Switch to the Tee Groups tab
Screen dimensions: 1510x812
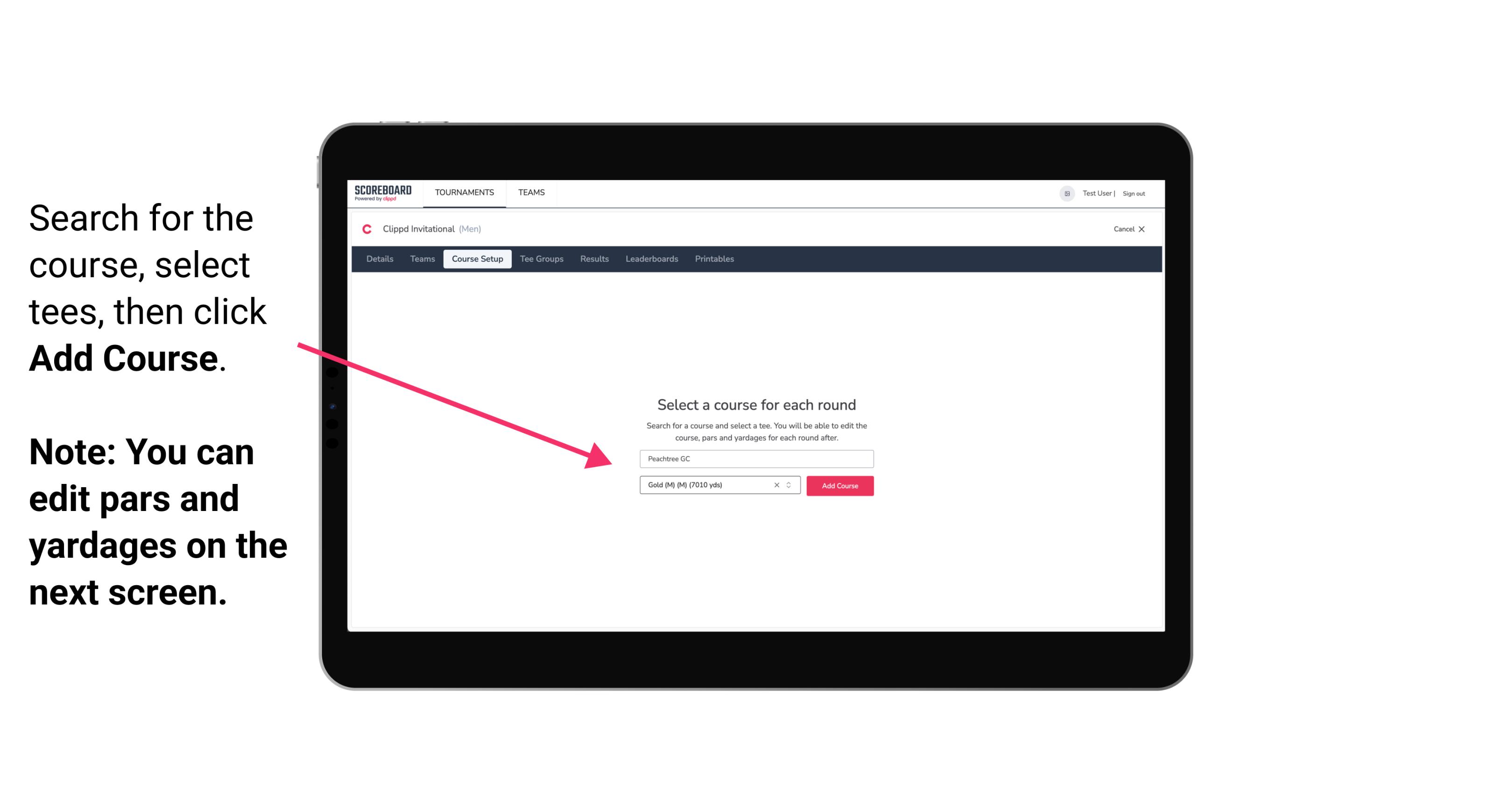(x=540, y=259)
